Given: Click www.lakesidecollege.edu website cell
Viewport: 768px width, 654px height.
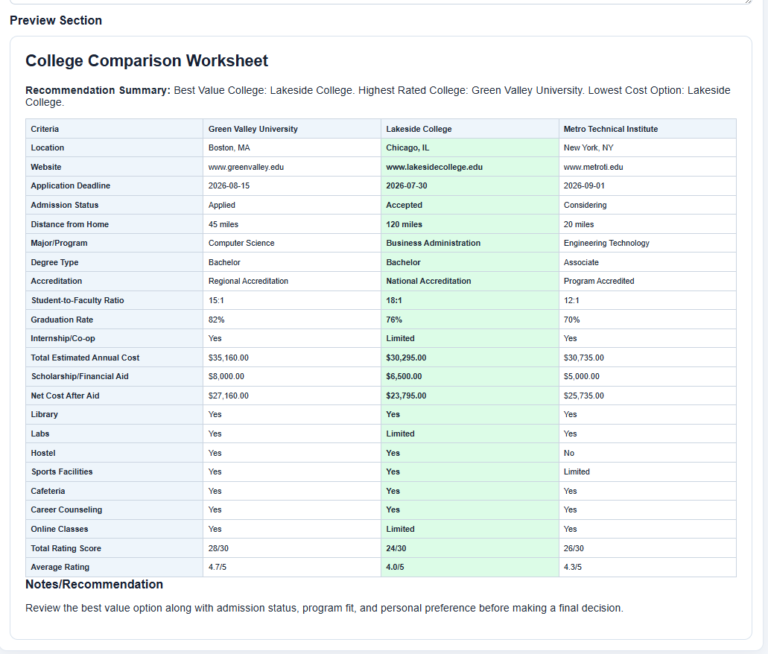Looking at the screenshot, I should (470, 167).
